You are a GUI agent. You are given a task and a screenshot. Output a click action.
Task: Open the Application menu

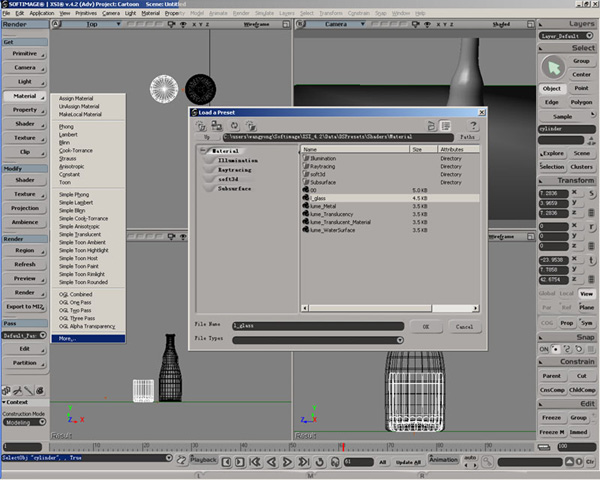point(42,13)
